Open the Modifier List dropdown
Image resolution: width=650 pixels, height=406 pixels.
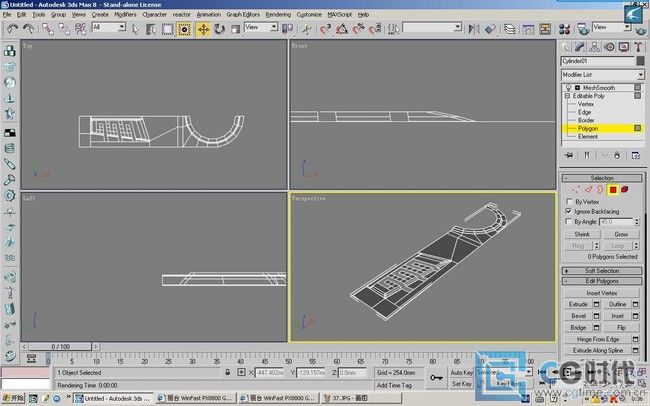[x=602, y=75]
